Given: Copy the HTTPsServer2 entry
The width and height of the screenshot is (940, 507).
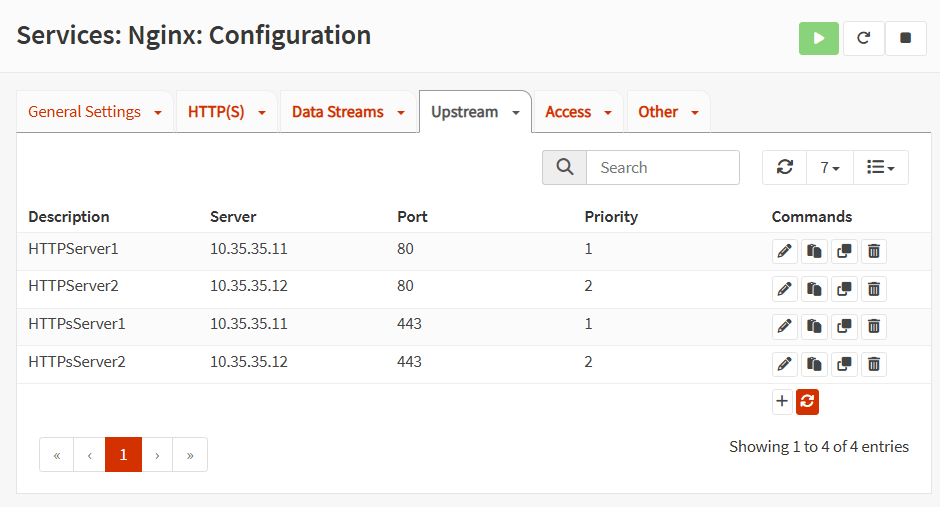Looking at the screenshot, I should pos(814,364).
